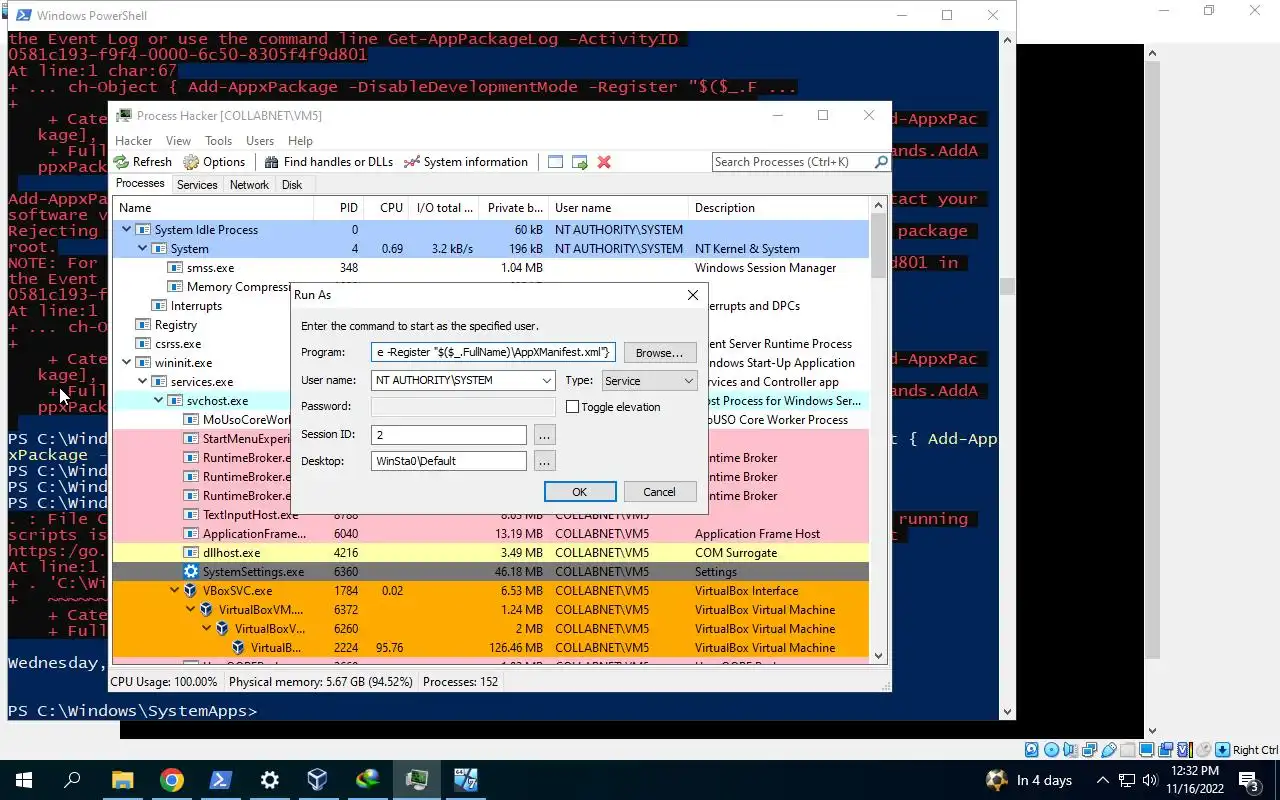
Task: Open the Help menu
Action: pos(300,141)
